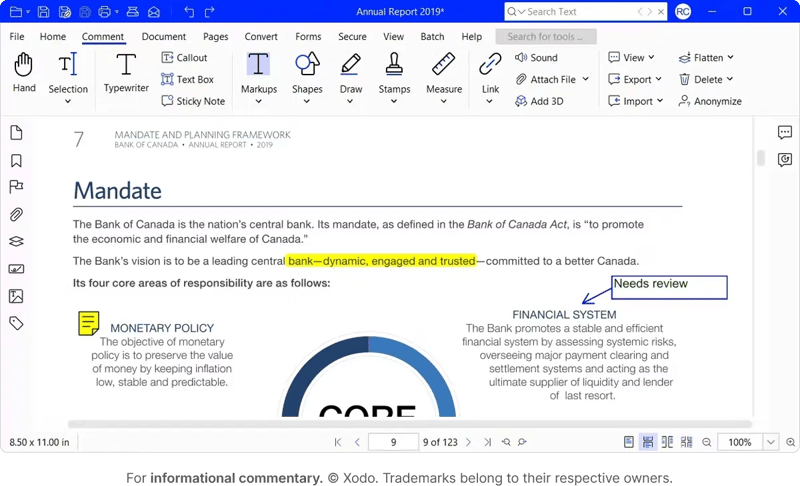Open the Export comments dropdown
This screenshot has width=800, height=486.
(659, 79)
